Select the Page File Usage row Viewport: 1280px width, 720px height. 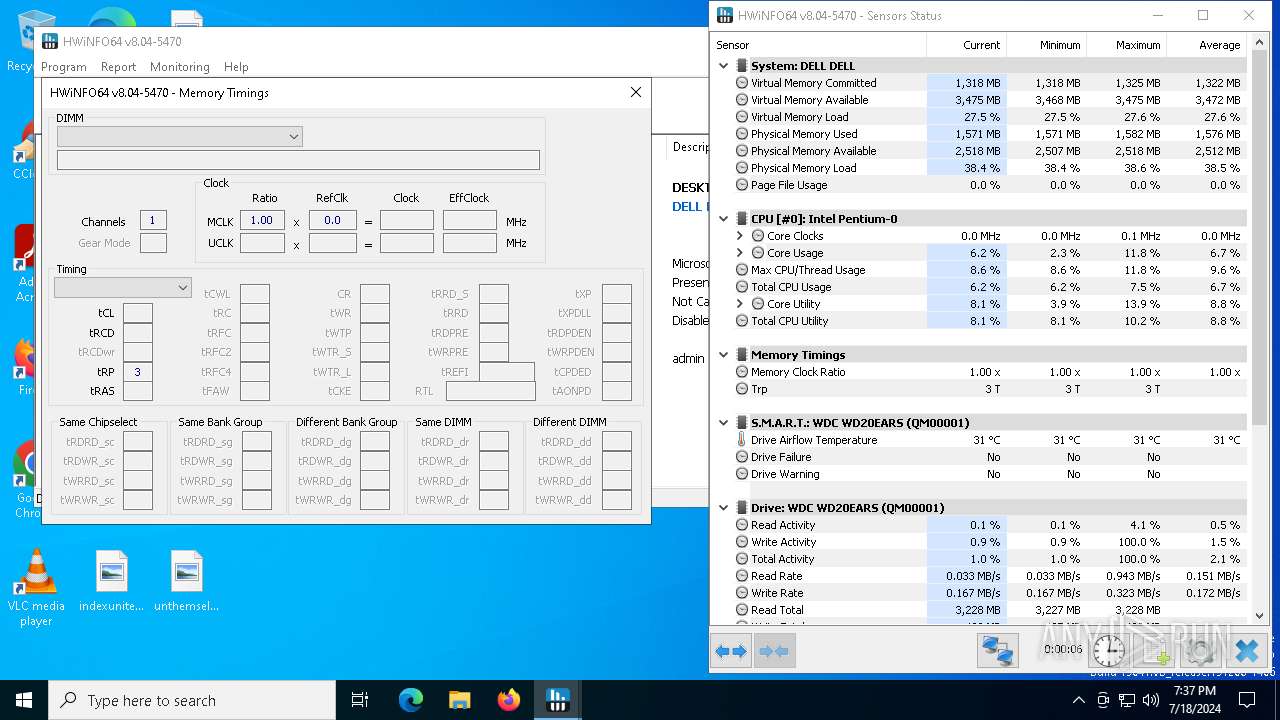point(979,185)
